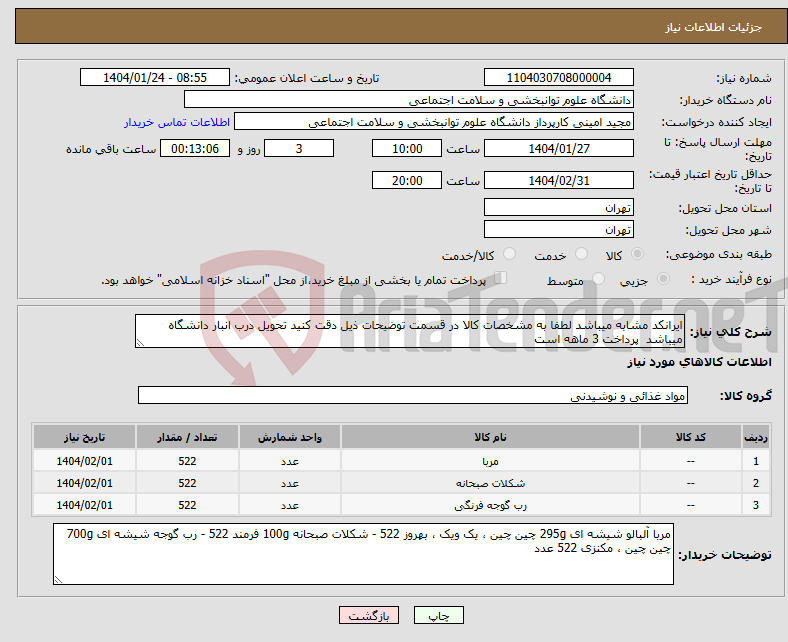
Task: Click the شرح کلی نیاز description textarea
Action: 410,331
